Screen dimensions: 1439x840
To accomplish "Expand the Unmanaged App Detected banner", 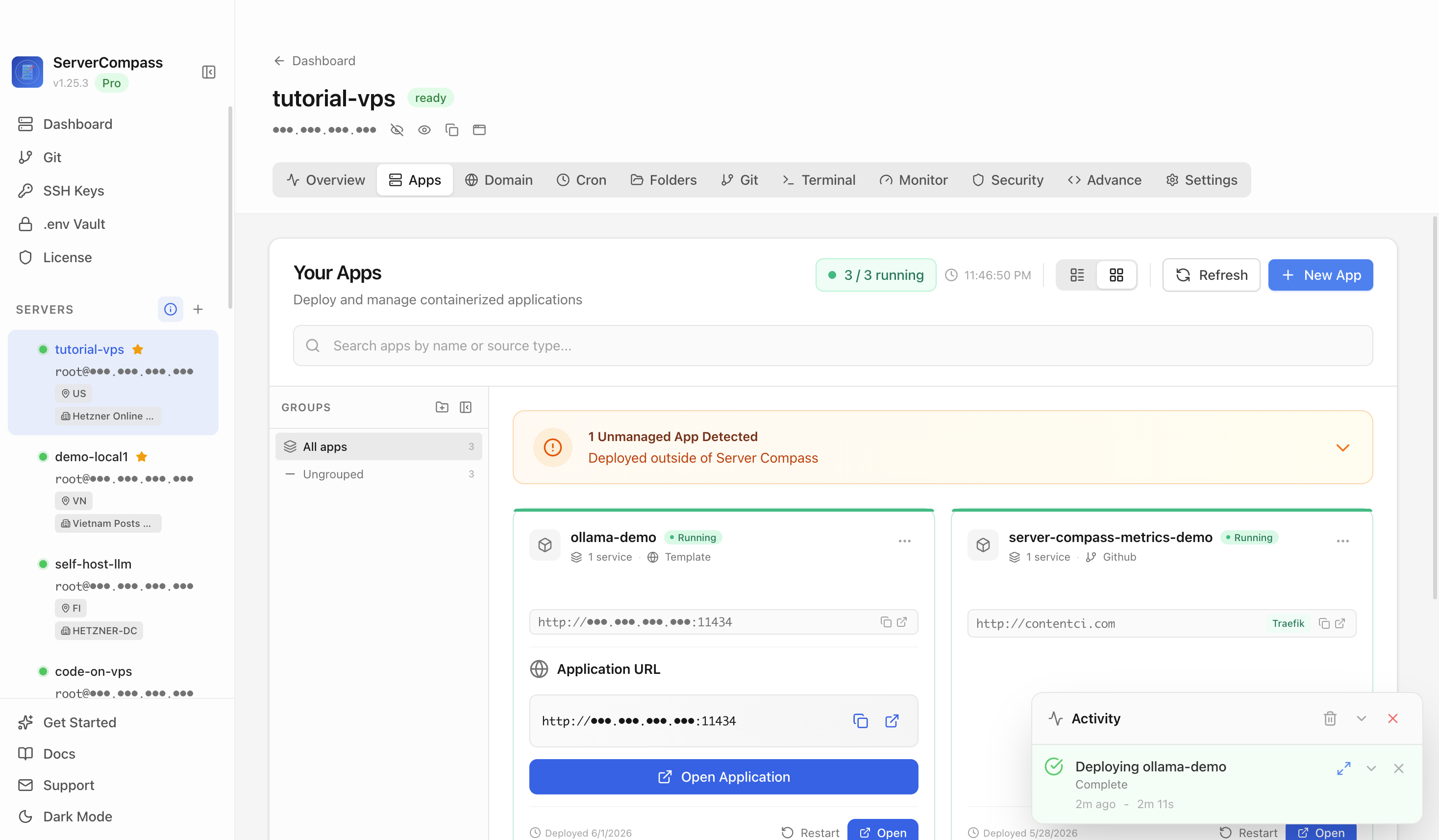I will coord(1342,448).
